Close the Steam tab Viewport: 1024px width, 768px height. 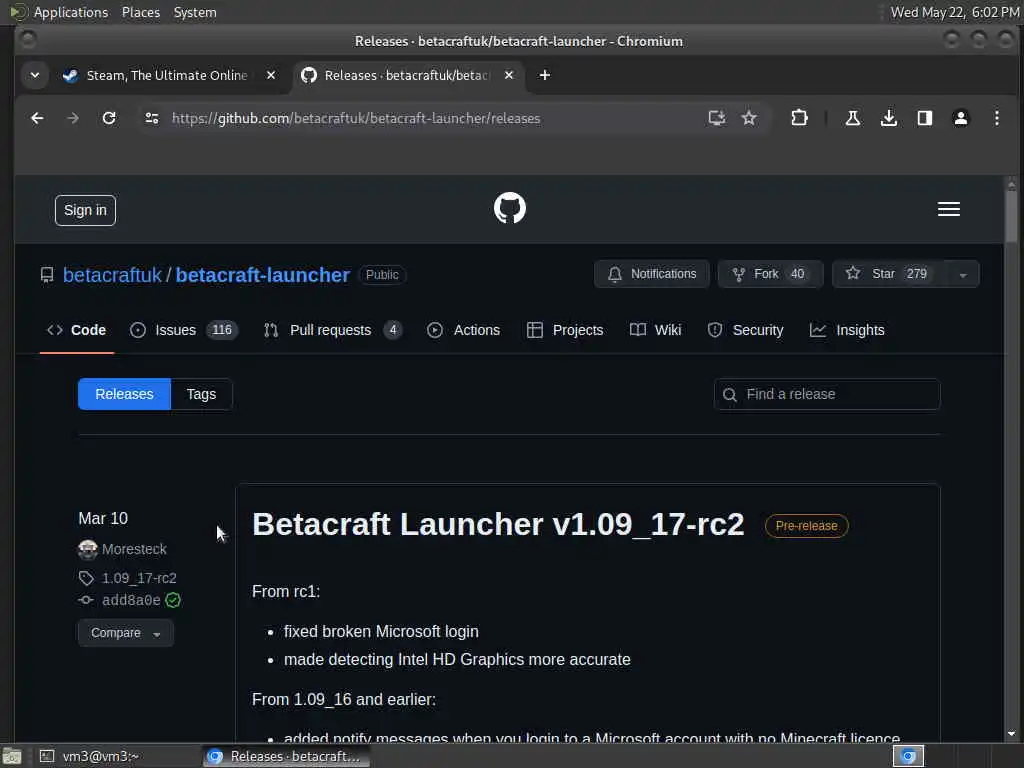270,75
